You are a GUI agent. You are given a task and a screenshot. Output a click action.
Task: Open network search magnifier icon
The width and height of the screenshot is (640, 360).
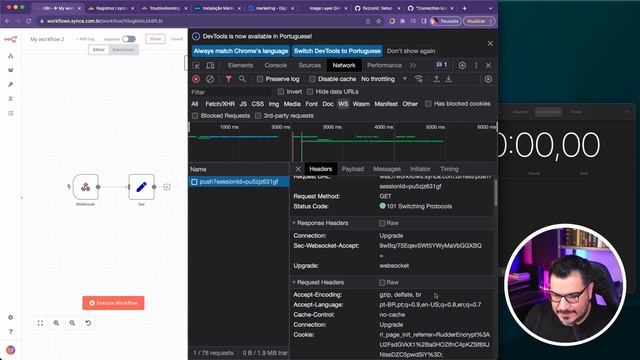click(x=242, y=79)
